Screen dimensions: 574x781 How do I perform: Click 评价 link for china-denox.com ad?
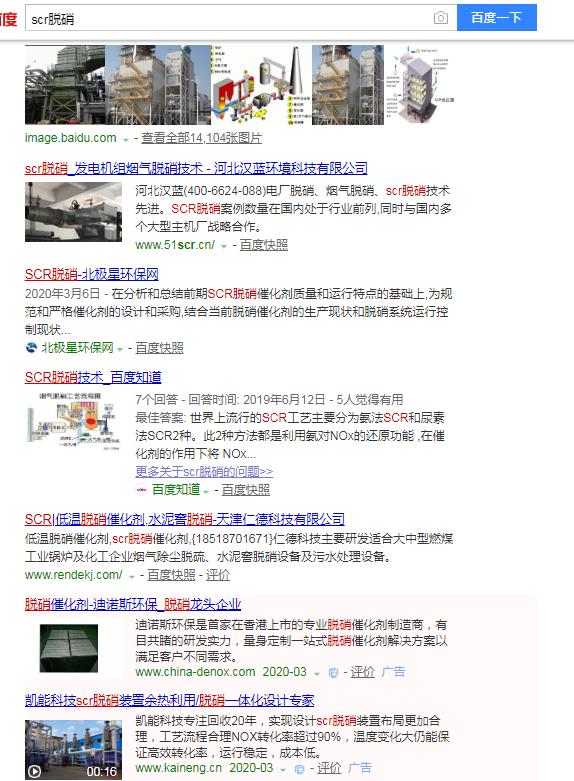click(x=362, y=672)
